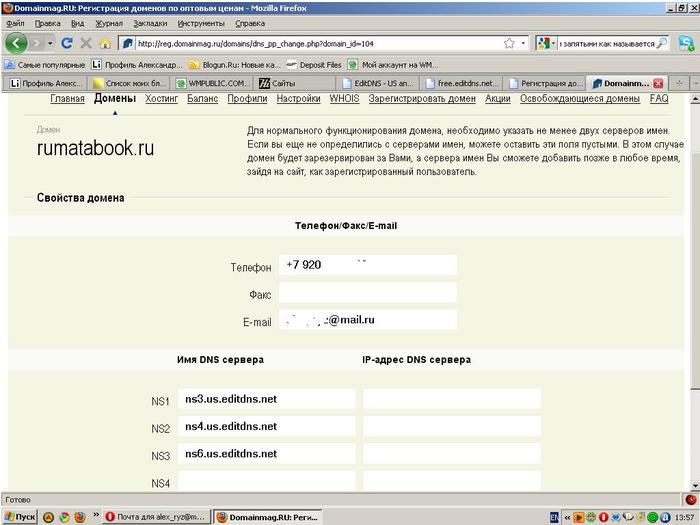
Task: Open the Баланс link
Action: tap(202, 99)
